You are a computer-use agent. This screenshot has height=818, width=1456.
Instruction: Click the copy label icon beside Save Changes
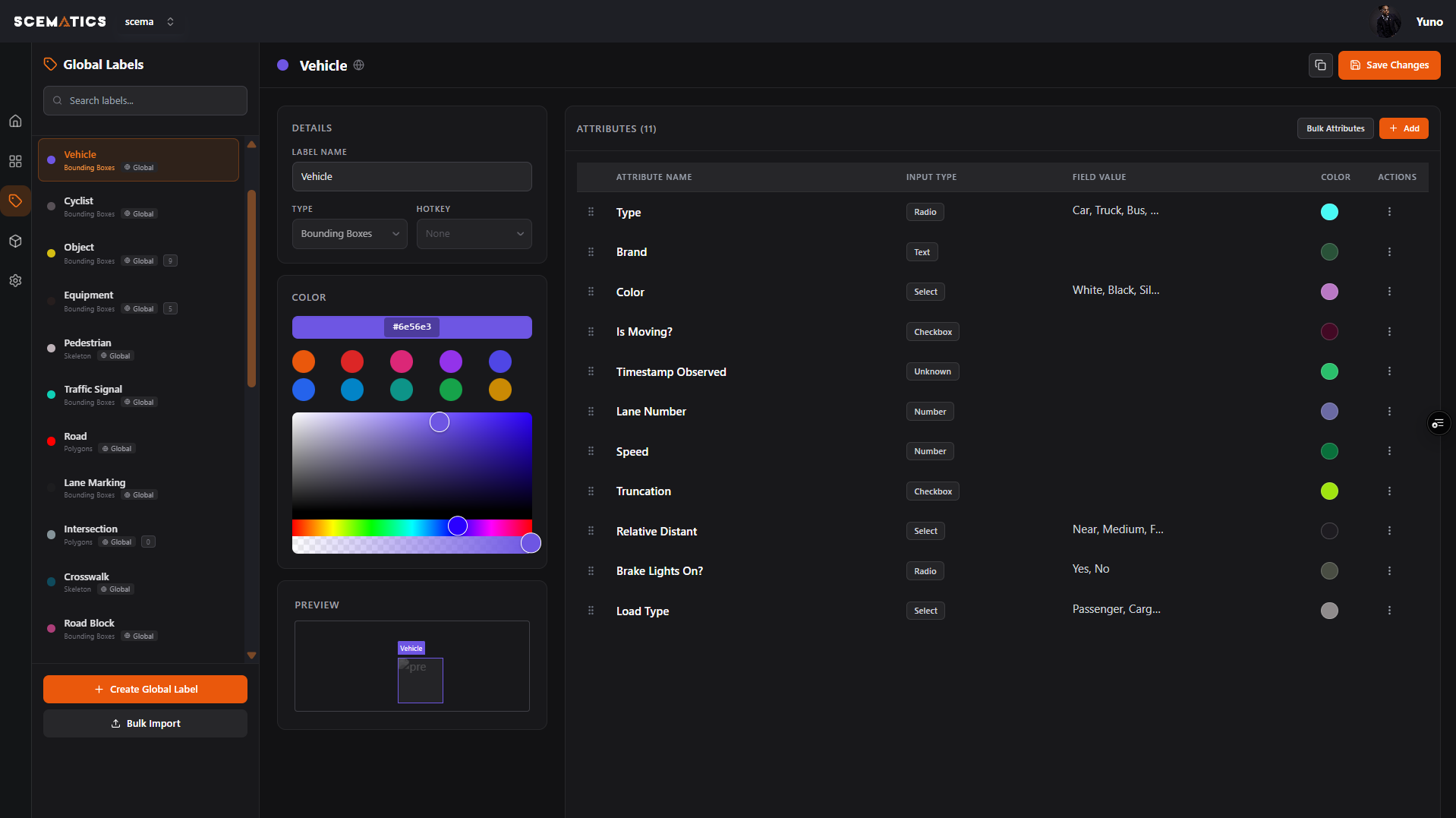click(1320, 65)
